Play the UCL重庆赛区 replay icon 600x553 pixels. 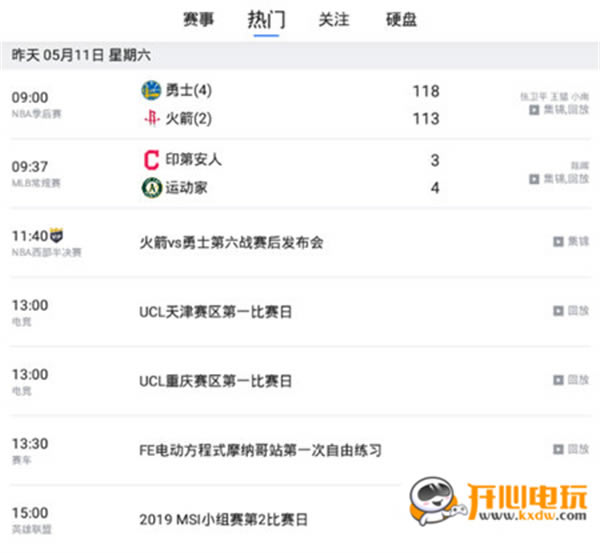(558, 380)
